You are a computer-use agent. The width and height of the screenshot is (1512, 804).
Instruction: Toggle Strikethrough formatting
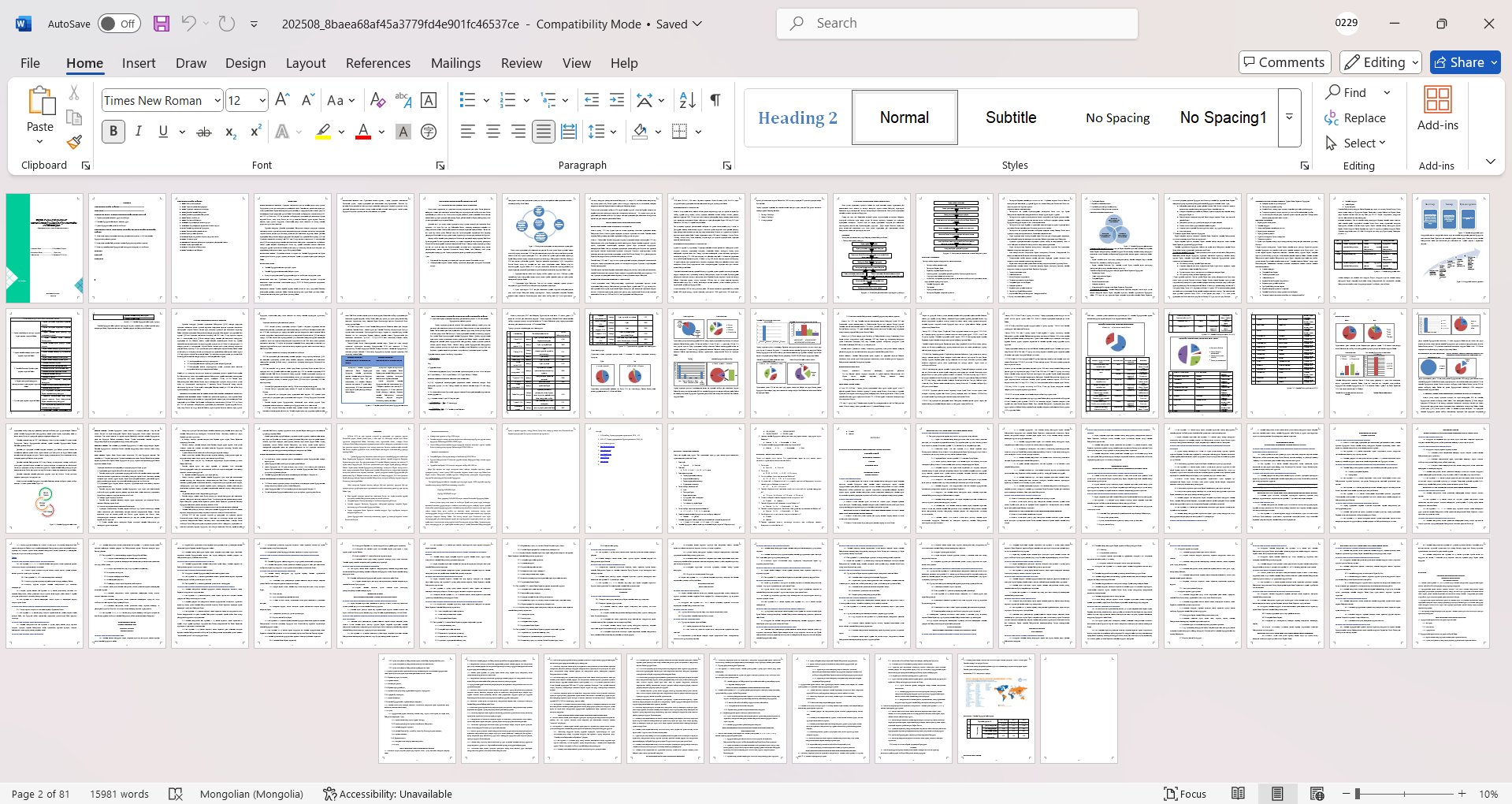tap(204, 132)
